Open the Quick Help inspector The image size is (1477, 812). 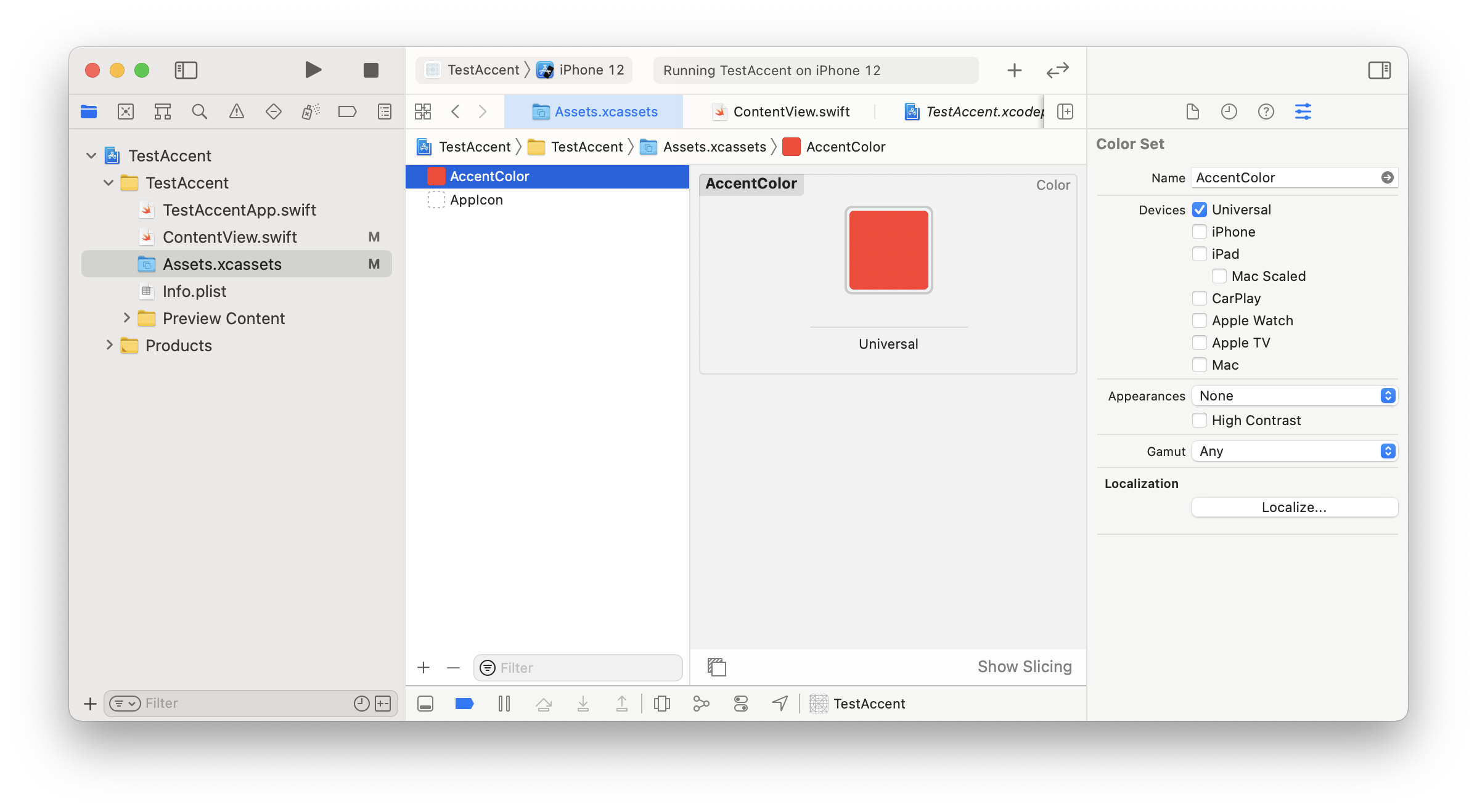(1266, 112)
